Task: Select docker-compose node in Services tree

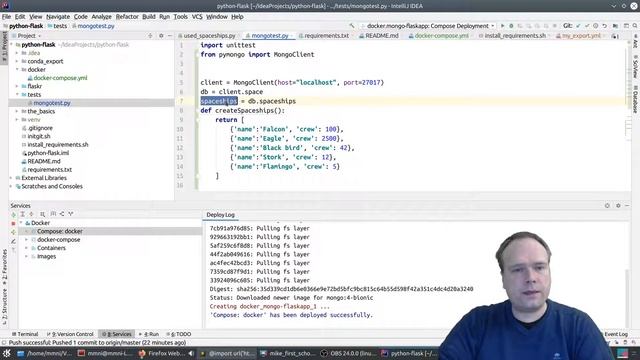Action: (58, 240)
